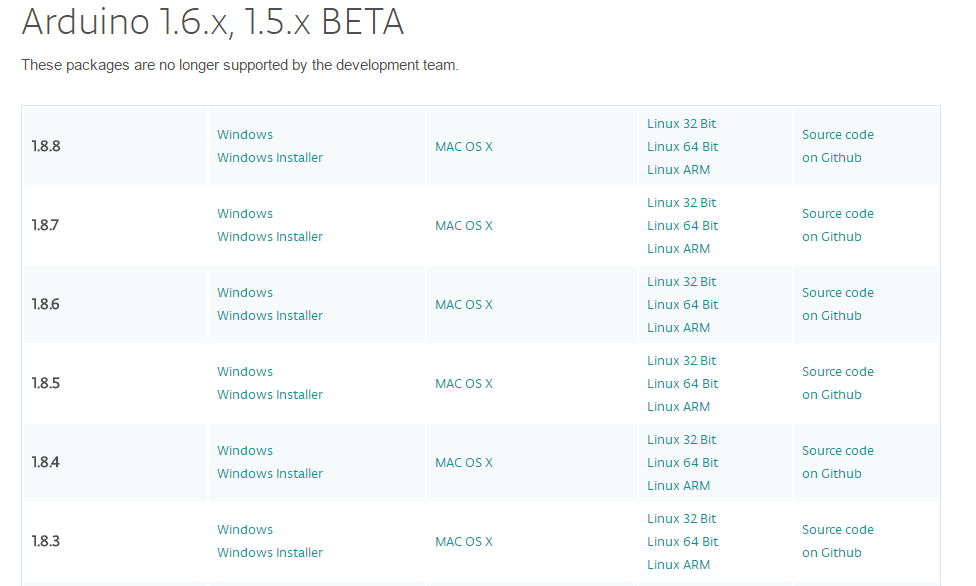976x586 pixels.
Task: Click Linux ARM for release 1.8.8
Action: (x=678, y=169)
